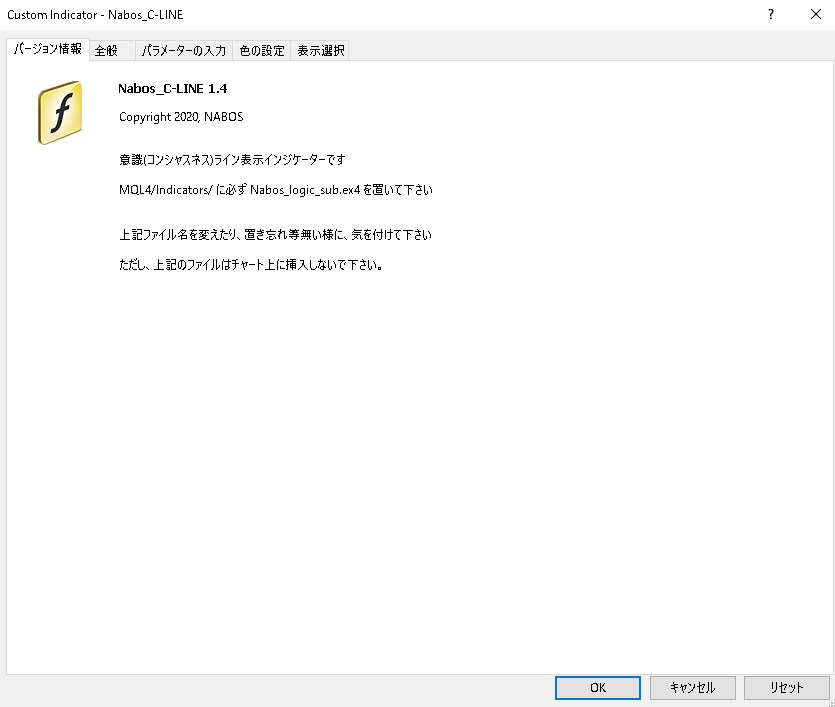Screen dimensions: 835x707
Task: Switch to the バージョン情報 tab
Action: 47,49
